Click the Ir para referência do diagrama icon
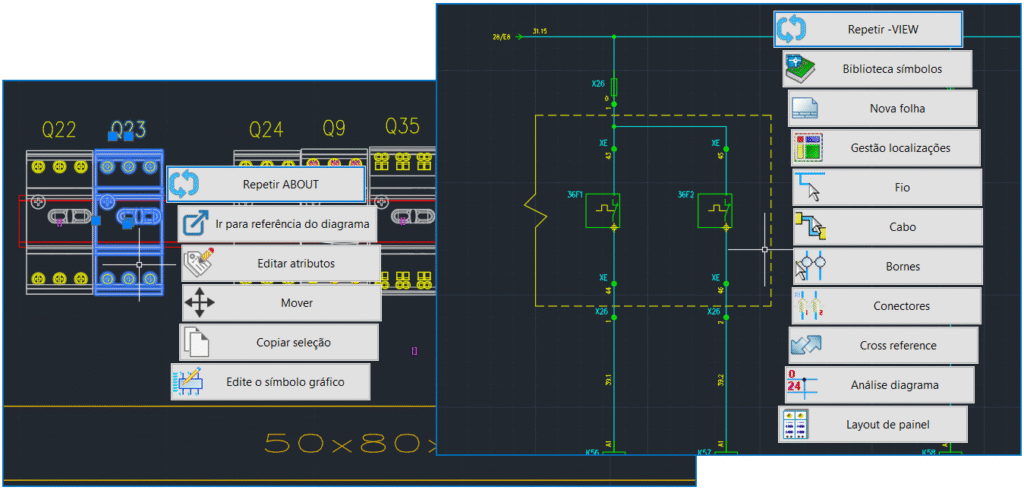This screenshot has width=1024, height=490. coord(197,224)
